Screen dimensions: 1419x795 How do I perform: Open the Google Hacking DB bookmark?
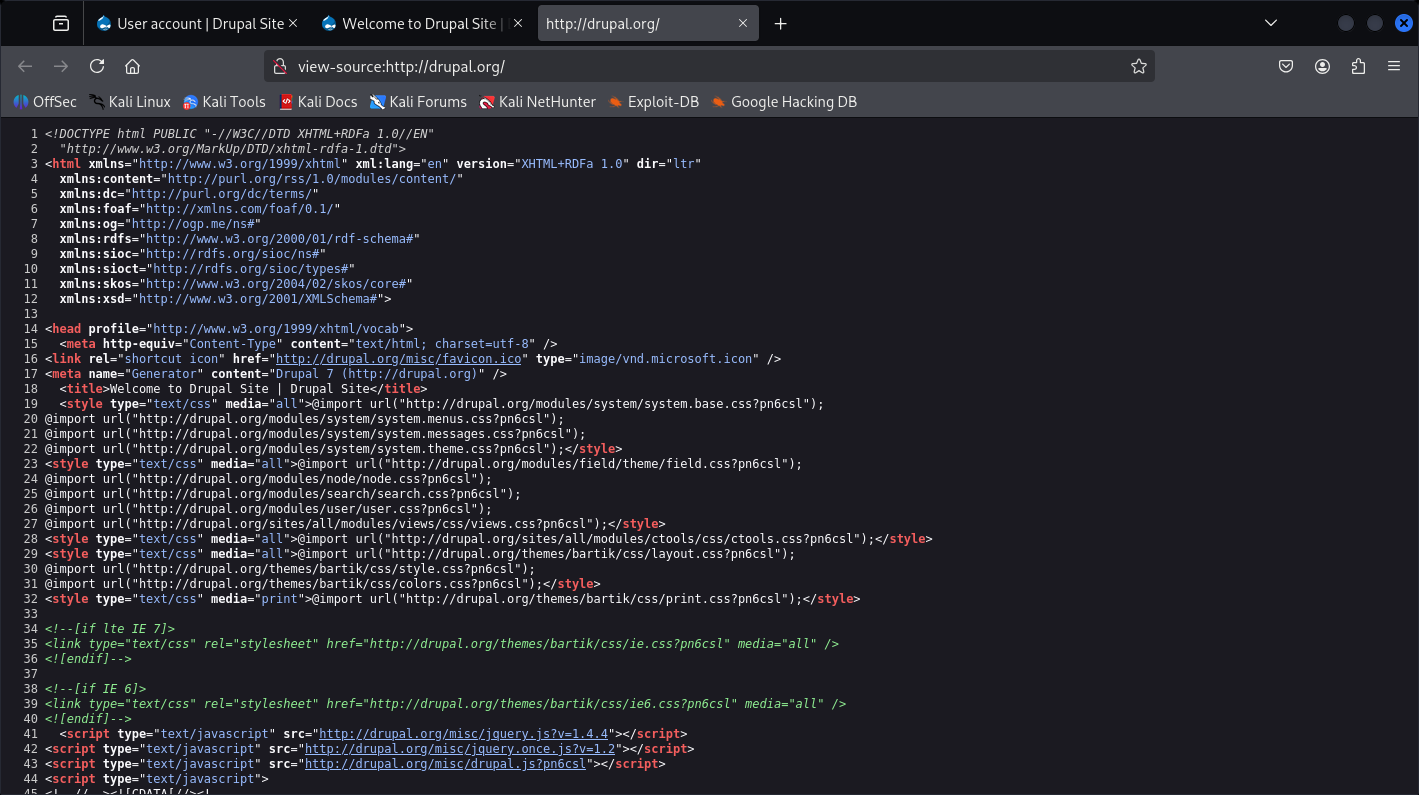(784, 101)
